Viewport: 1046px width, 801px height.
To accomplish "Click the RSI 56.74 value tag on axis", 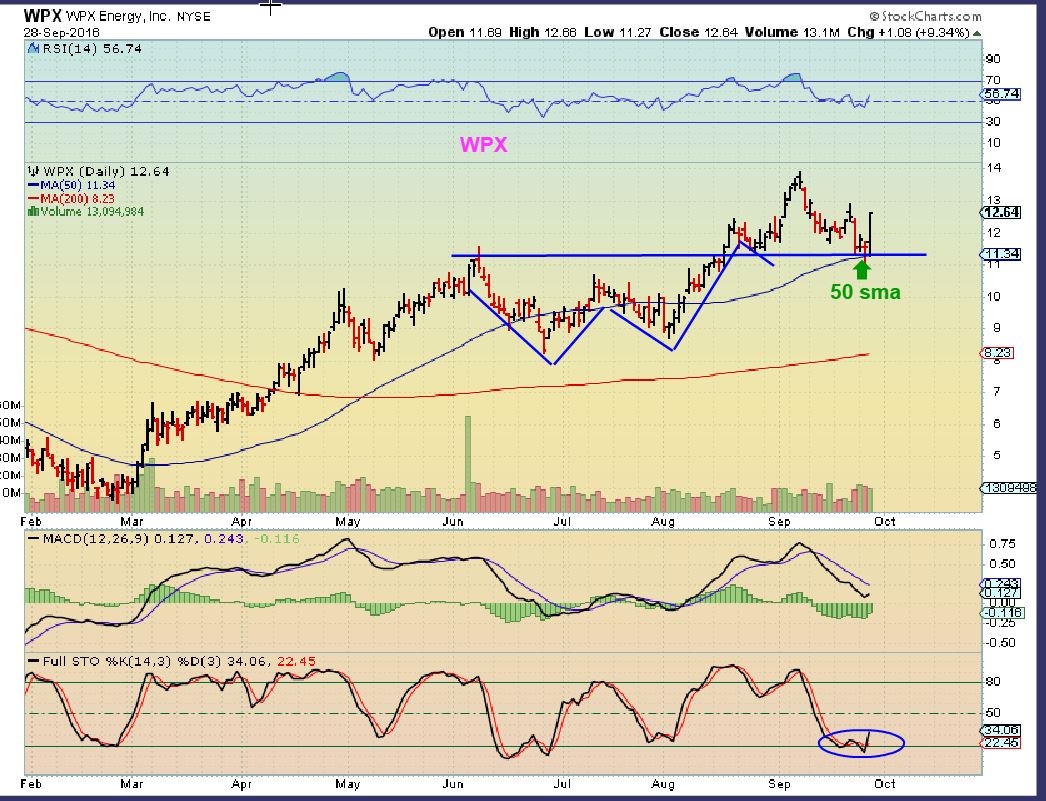I will [x=1002, y=94].
